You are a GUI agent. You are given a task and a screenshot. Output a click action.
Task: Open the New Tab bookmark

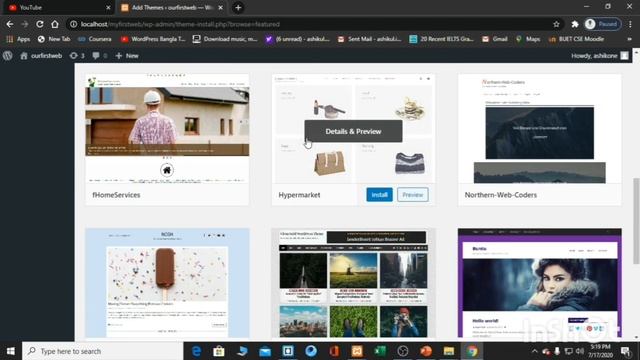[54, 39]
